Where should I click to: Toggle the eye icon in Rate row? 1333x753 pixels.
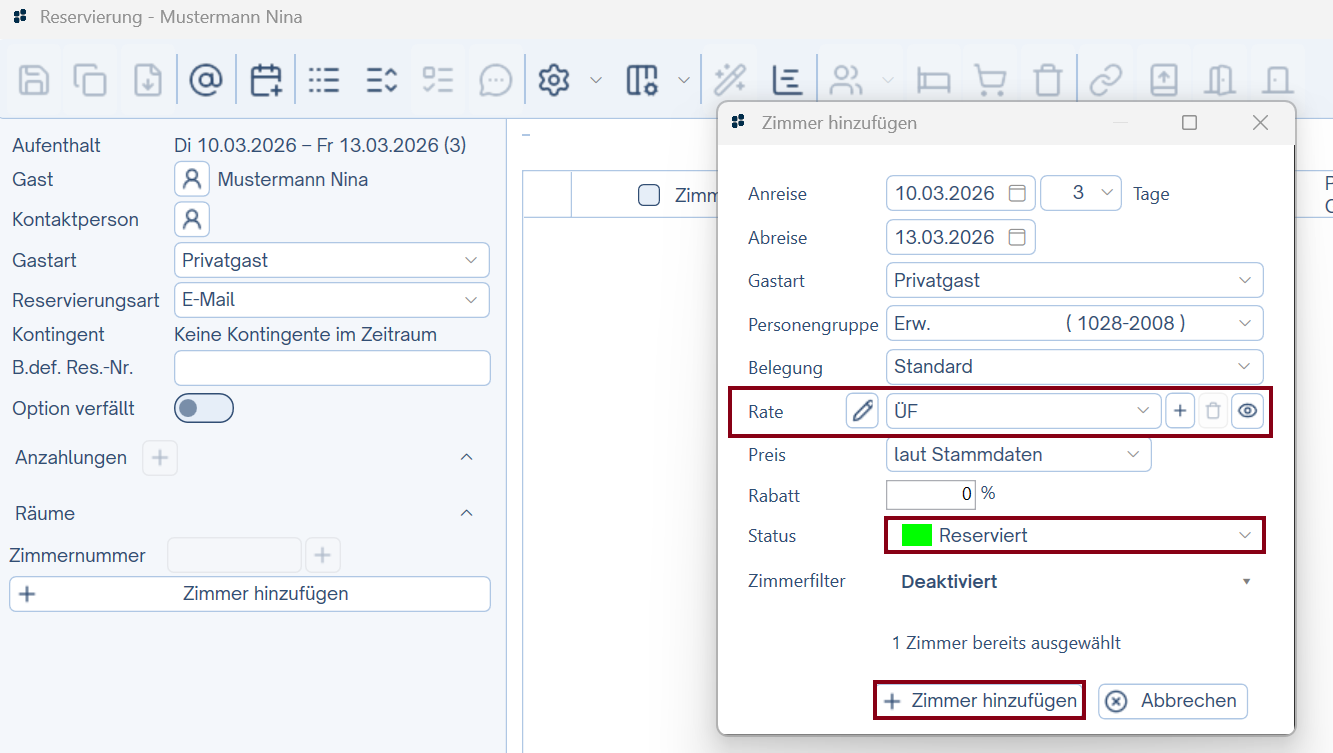pos(1247,411)
